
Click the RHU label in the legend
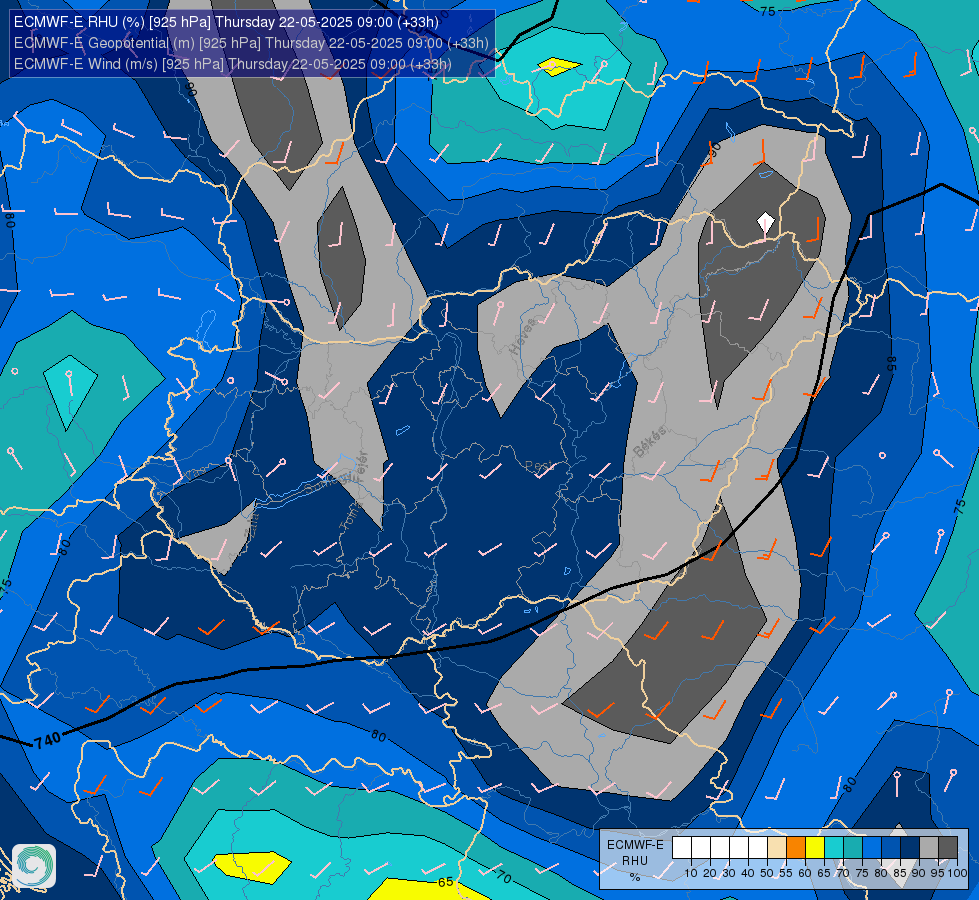point(635,861)
